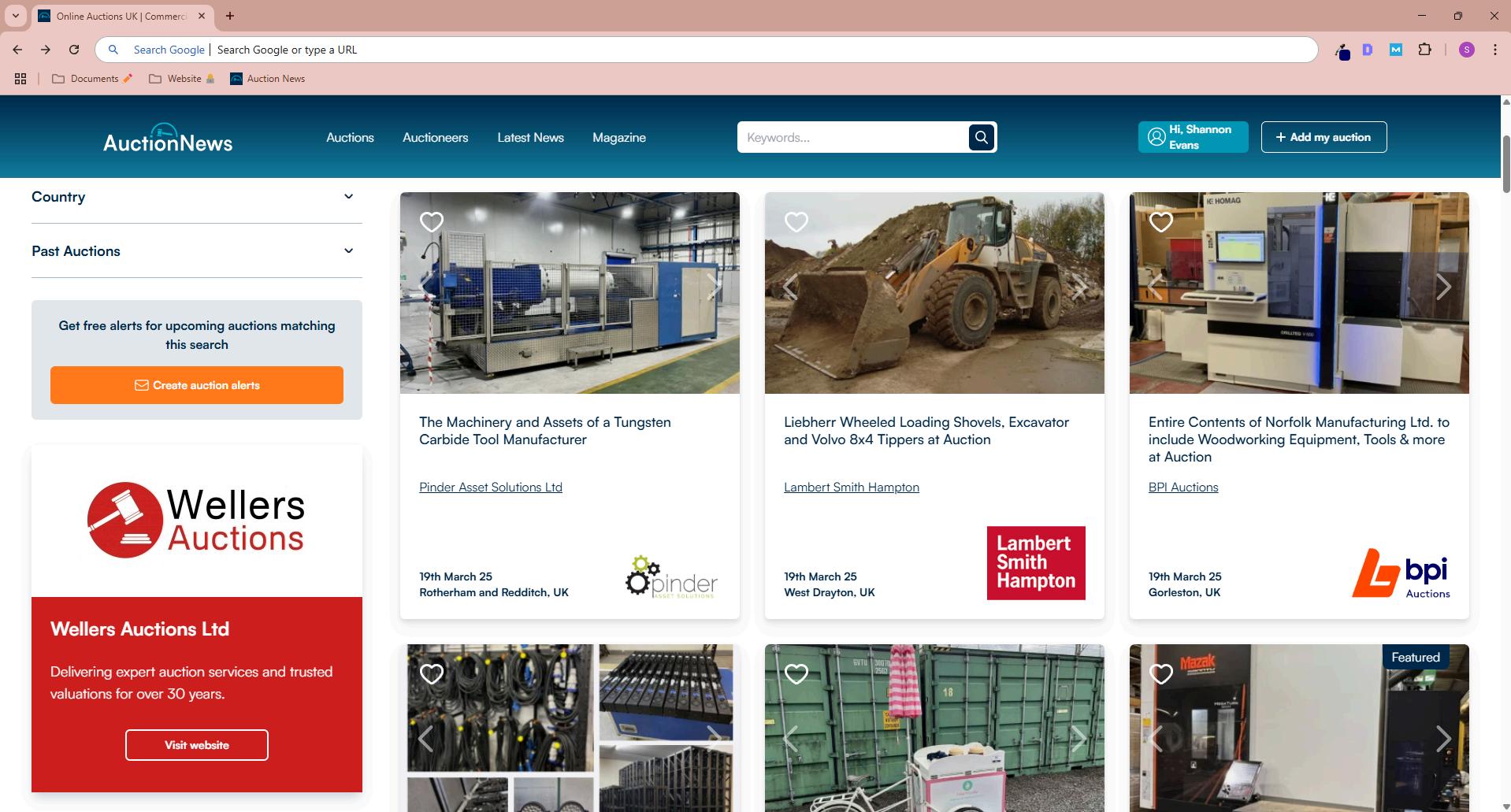Select the Online Auctions UK browser tab
The width and height of the screenshot is (1511, 812).
coord(122,16)
